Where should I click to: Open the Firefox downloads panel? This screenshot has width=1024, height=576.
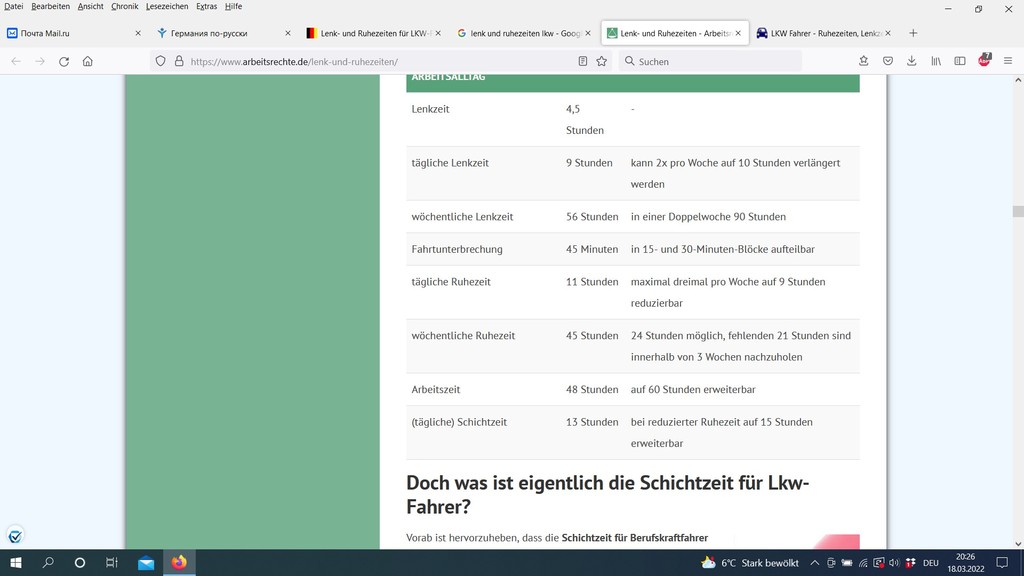912,61
